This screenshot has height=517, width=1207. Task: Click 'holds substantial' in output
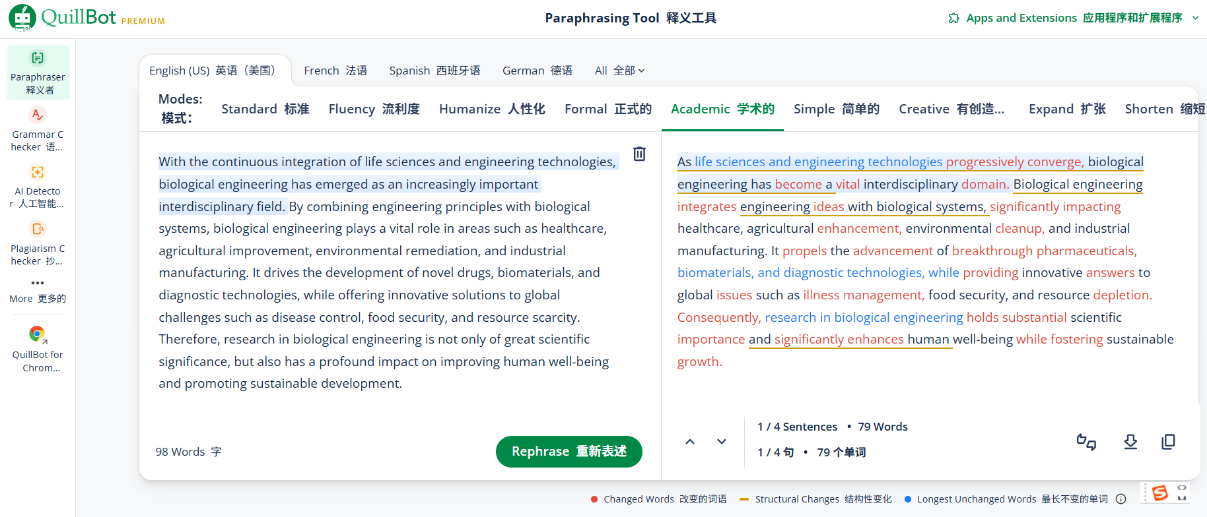coord(1016,317)
